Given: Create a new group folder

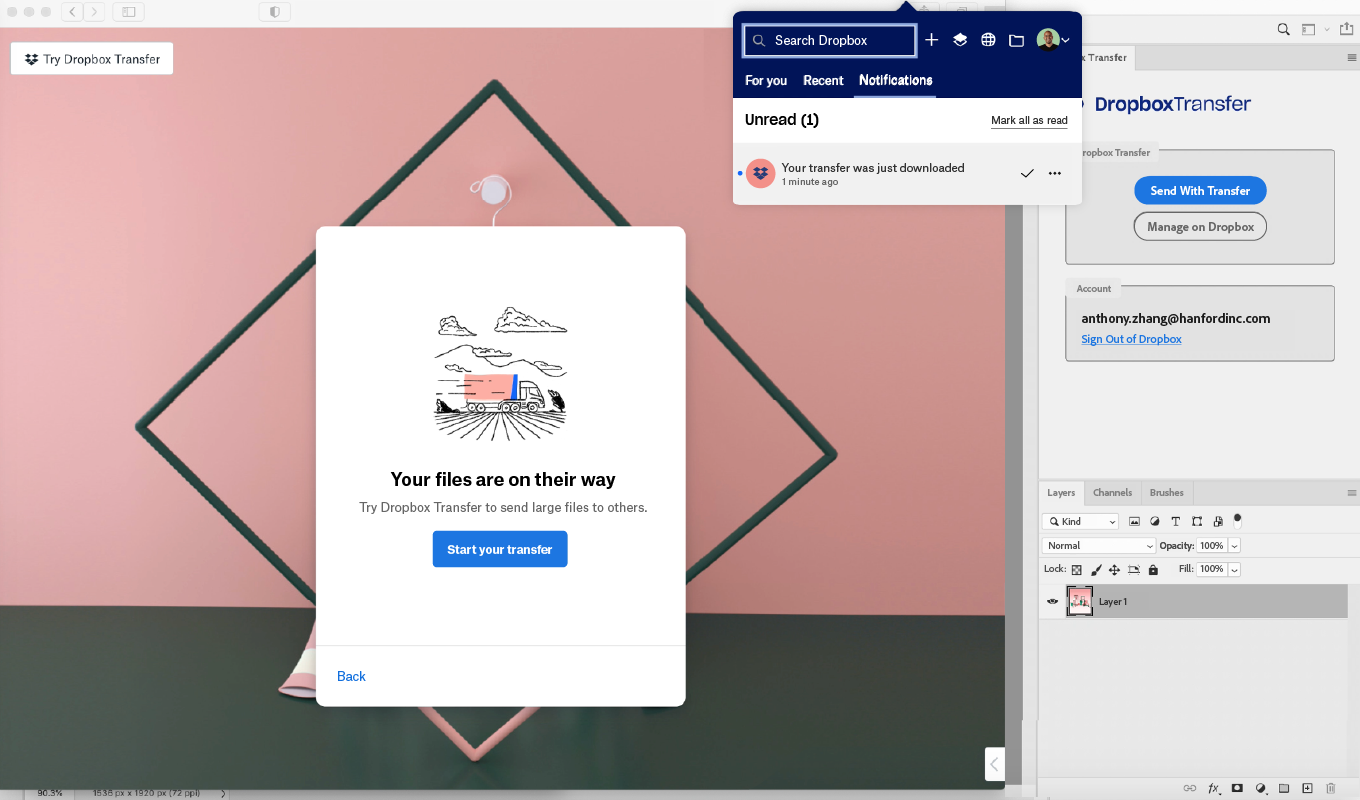Looking at the screenshot, I should coord(1284,788).
